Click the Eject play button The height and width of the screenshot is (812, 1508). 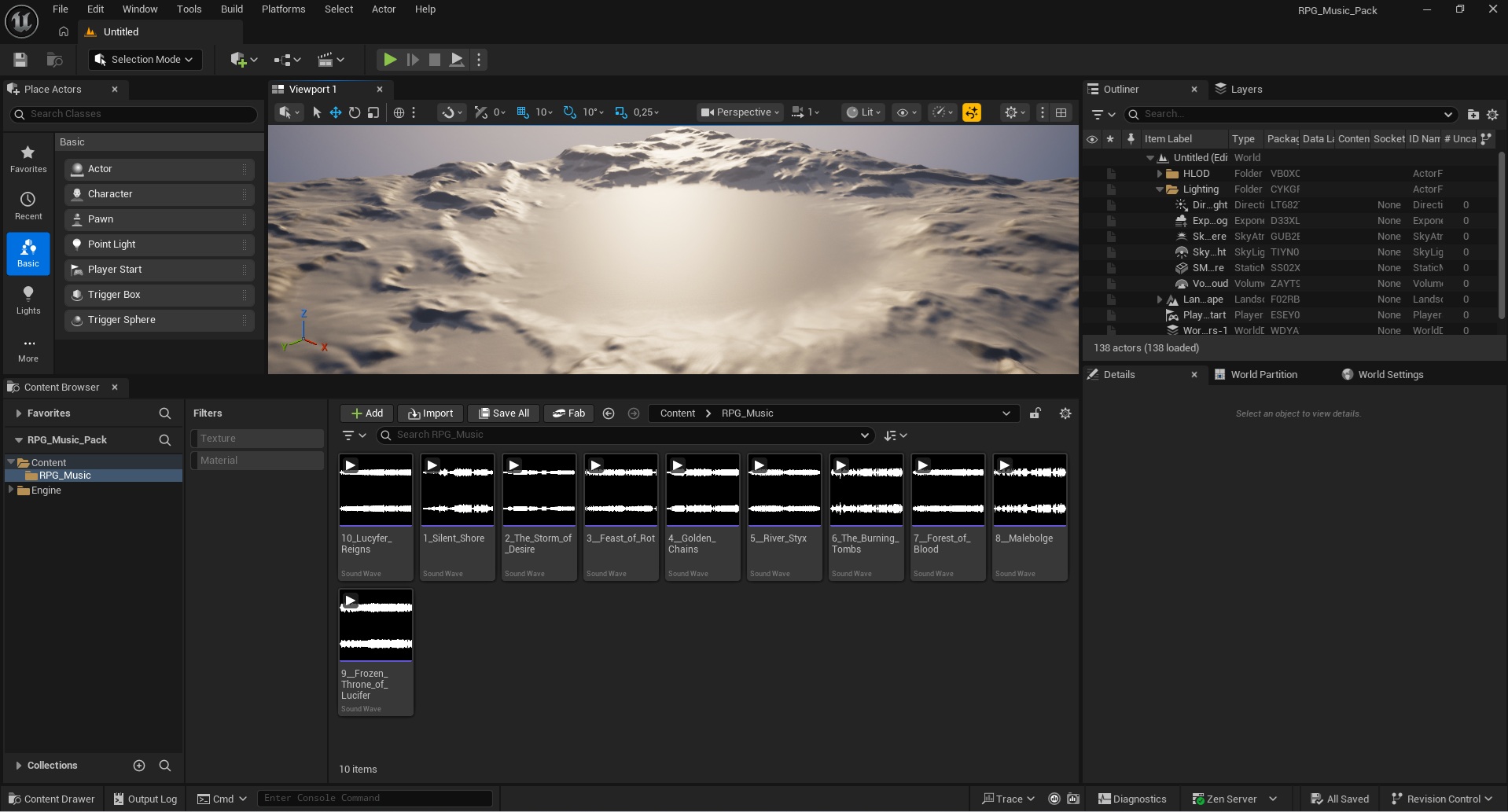[x=456, y=60]
